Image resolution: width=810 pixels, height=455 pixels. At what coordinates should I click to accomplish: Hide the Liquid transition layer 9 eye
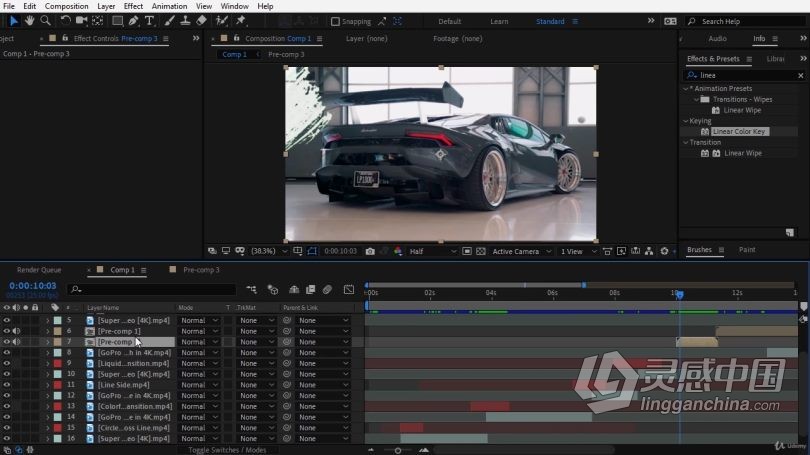pos(7,364)
